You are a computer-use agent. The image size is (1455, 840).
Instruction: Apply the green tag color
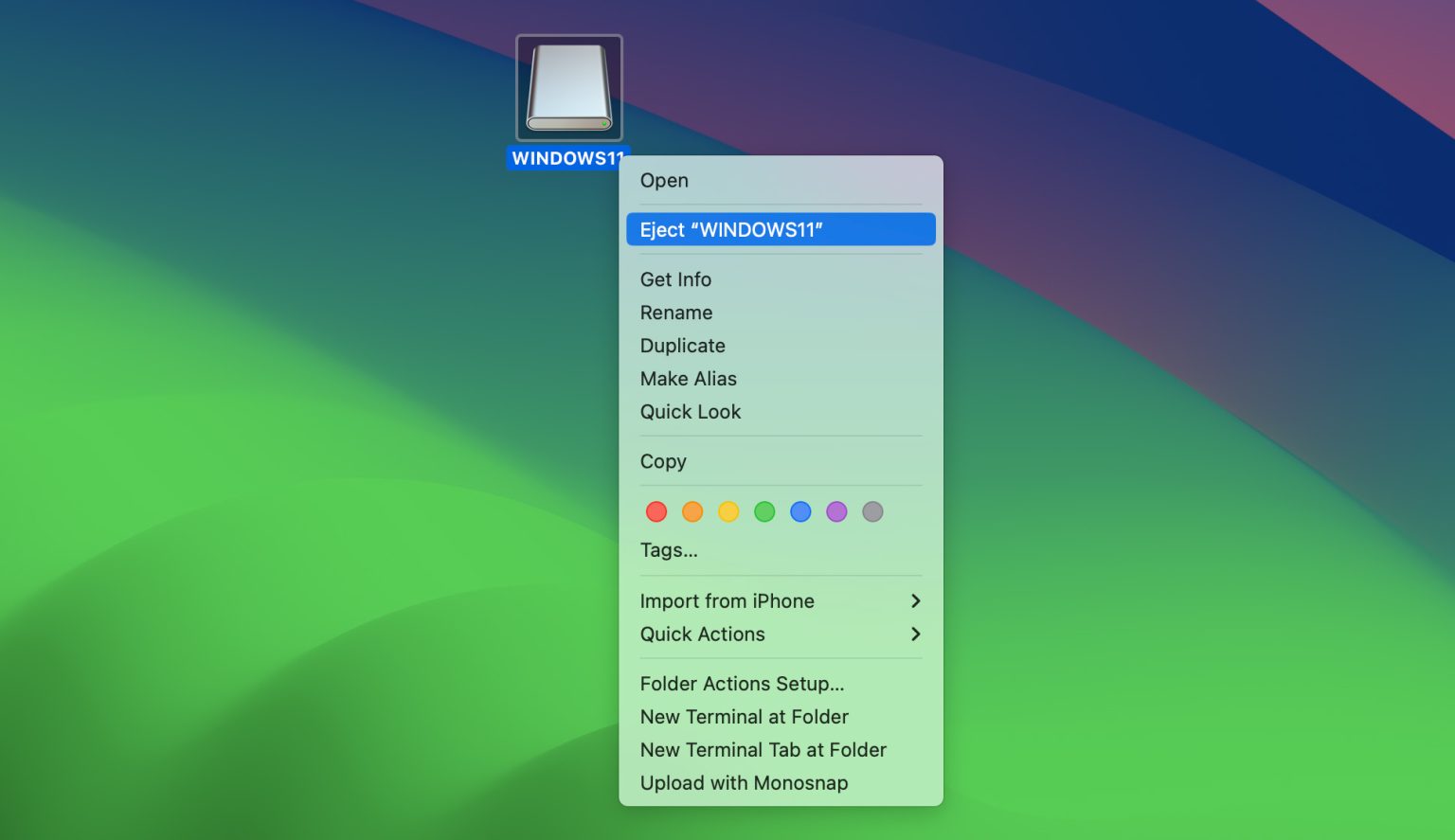(x=764, y=511)
